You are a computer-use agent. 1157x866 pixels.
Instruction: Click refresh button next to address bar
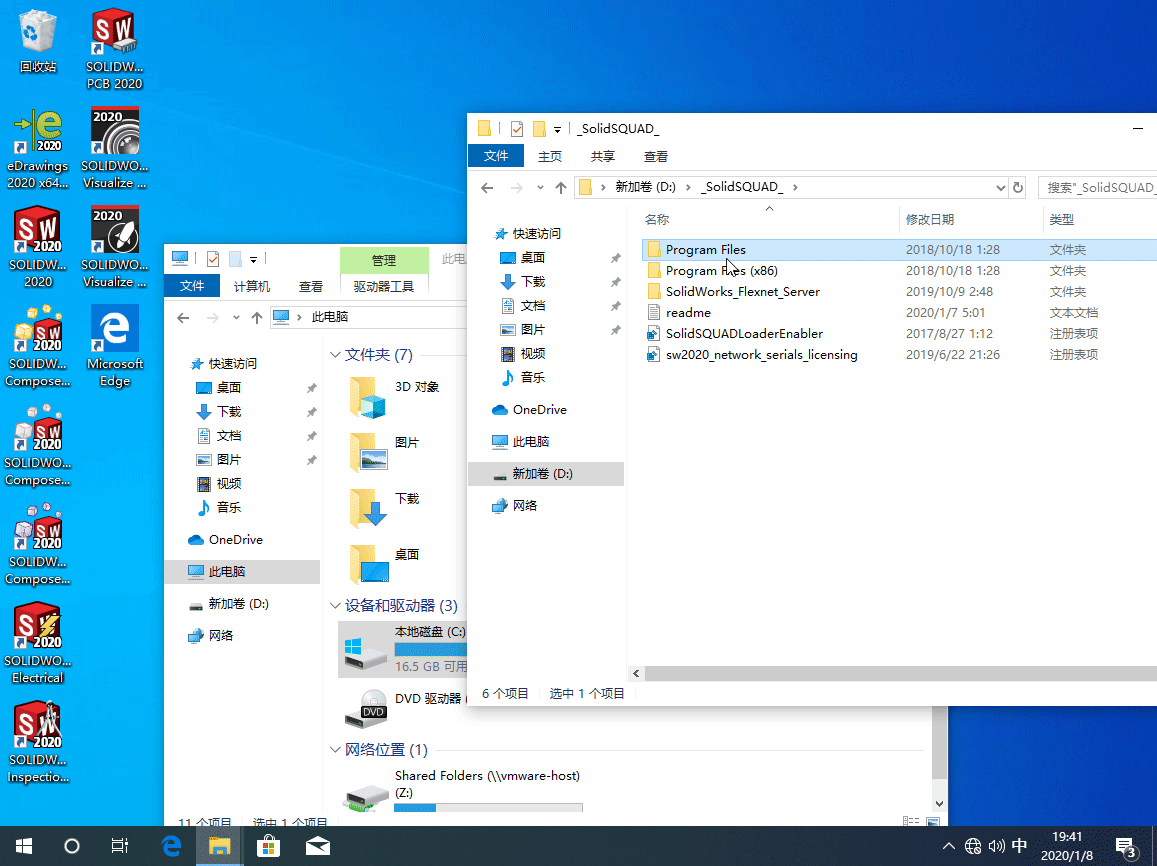pos(1018,187)
